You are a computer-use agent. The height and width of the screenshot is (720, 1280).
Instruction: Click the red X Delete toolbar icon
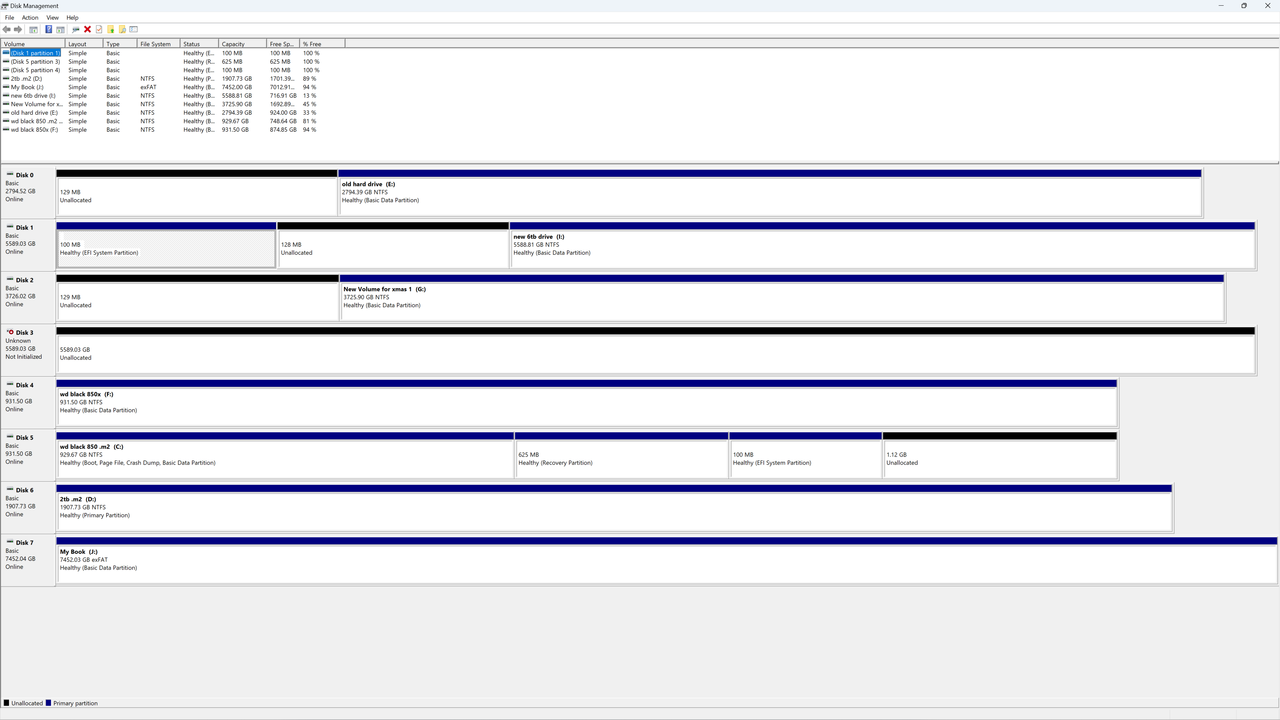tap(87, 29)
